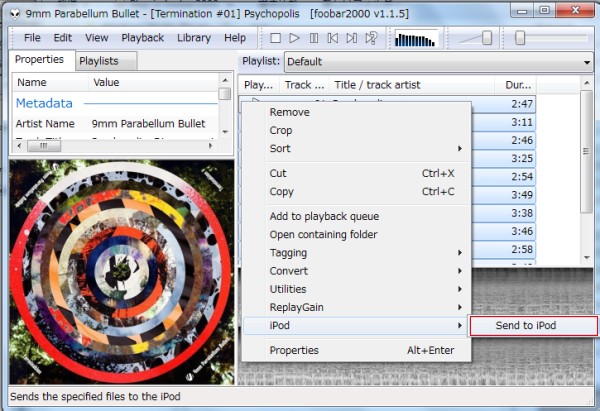This screenshot has height=411, width=600.
Task: Skip to next track icon
Action: [352, 38]
